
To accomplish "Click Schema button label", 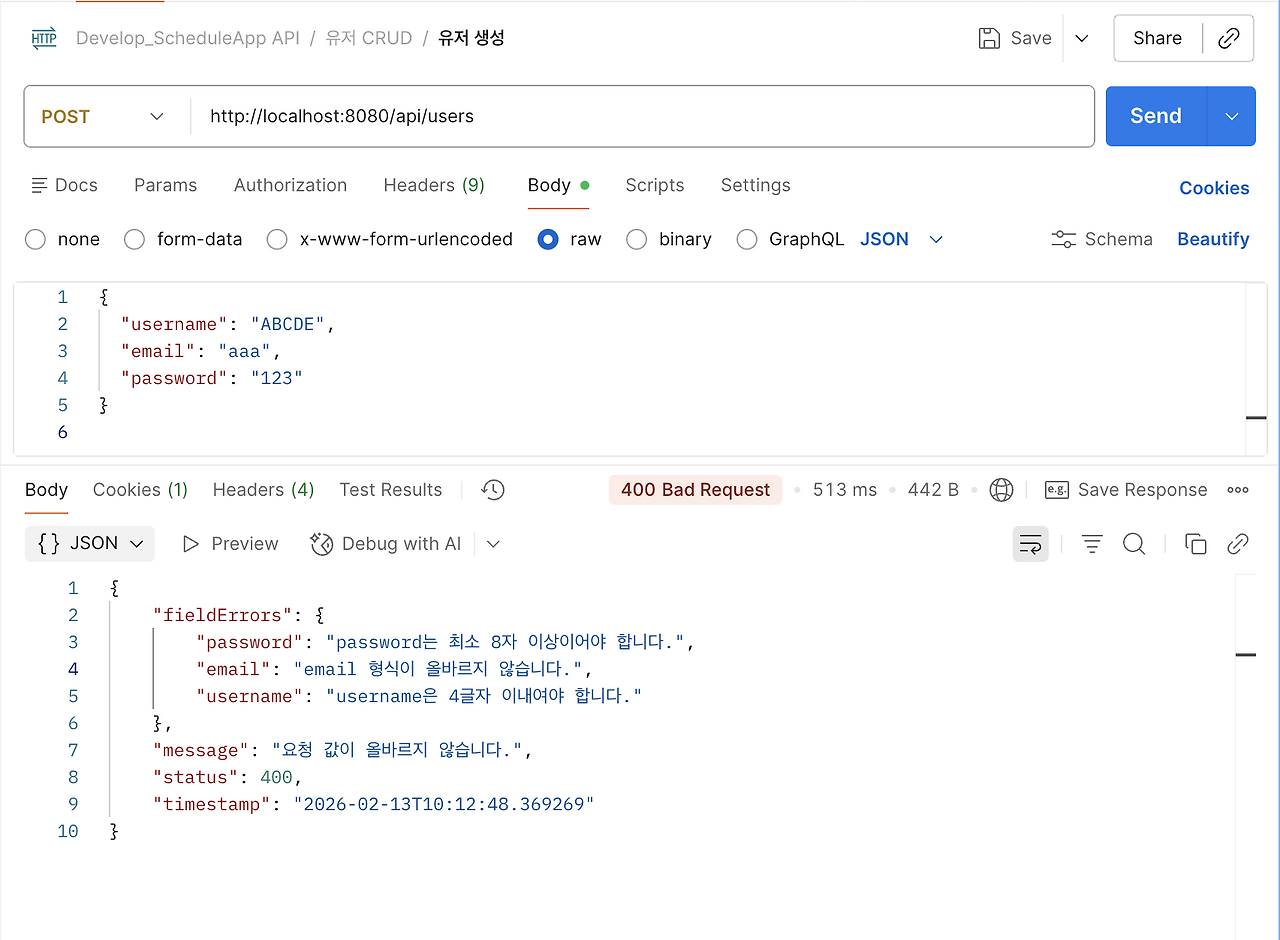I will pos(1118,239).
